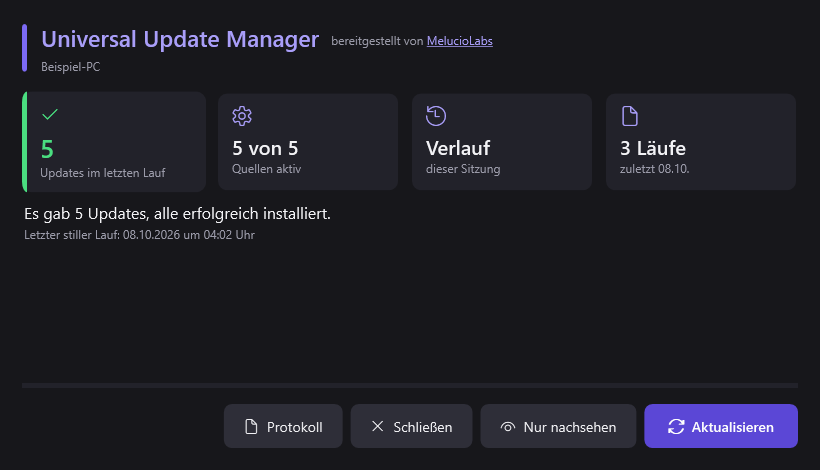Click the green number 5
Screen dimensions: 820x470
tap(47, 150)
